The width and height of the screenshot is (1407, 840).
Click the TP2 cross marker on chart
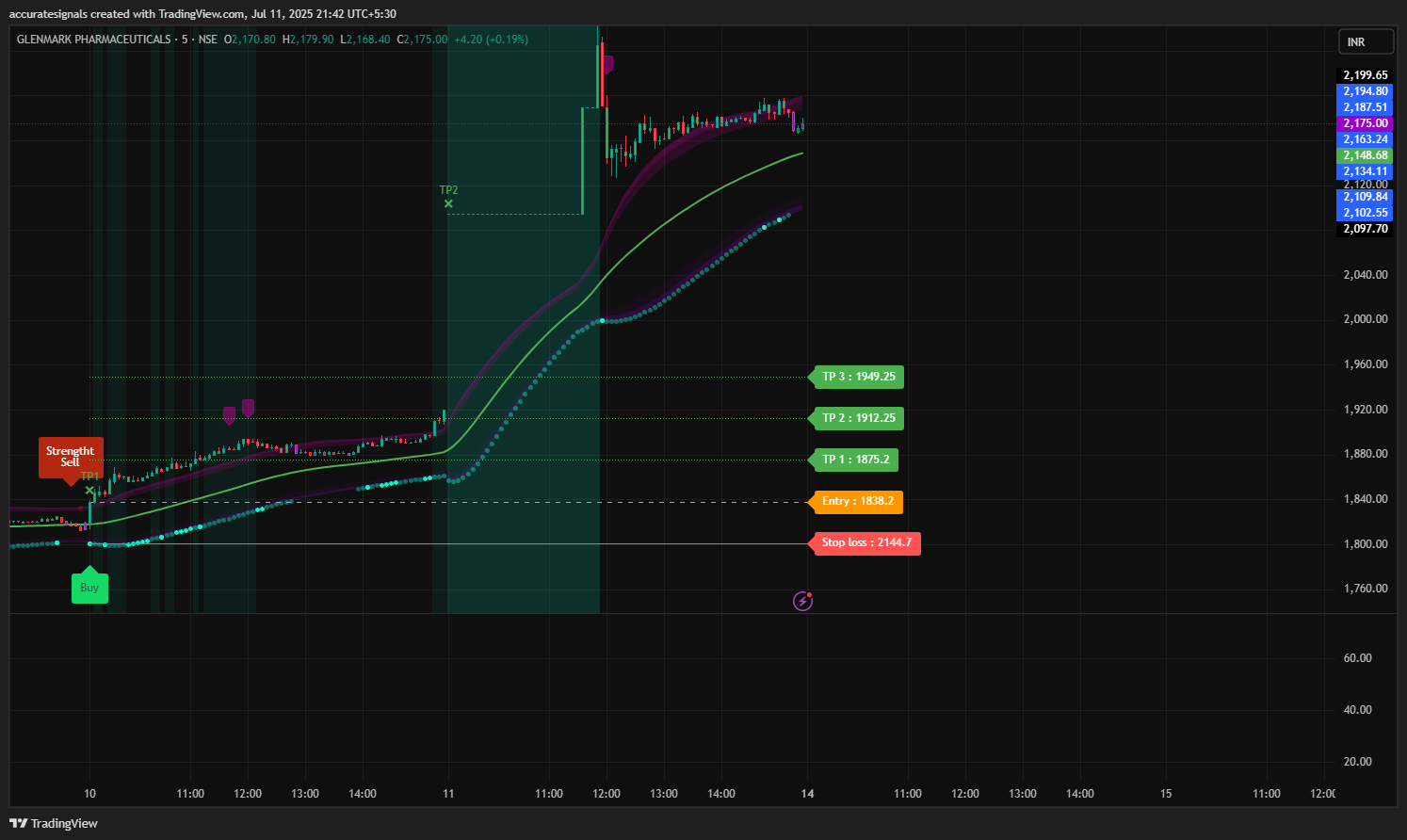(448, 203)
